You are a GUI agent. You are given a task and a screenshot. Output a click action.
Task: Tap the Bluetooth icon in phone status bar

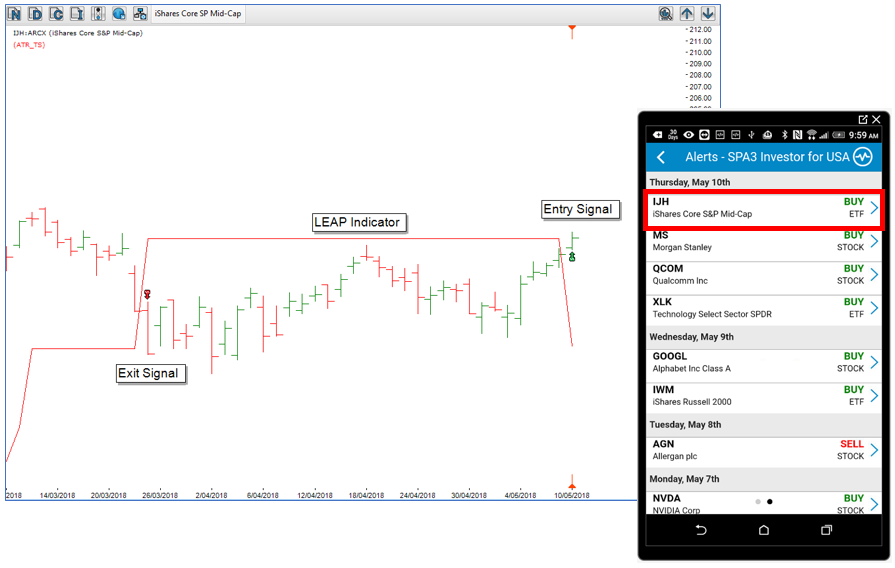(784, 135)
